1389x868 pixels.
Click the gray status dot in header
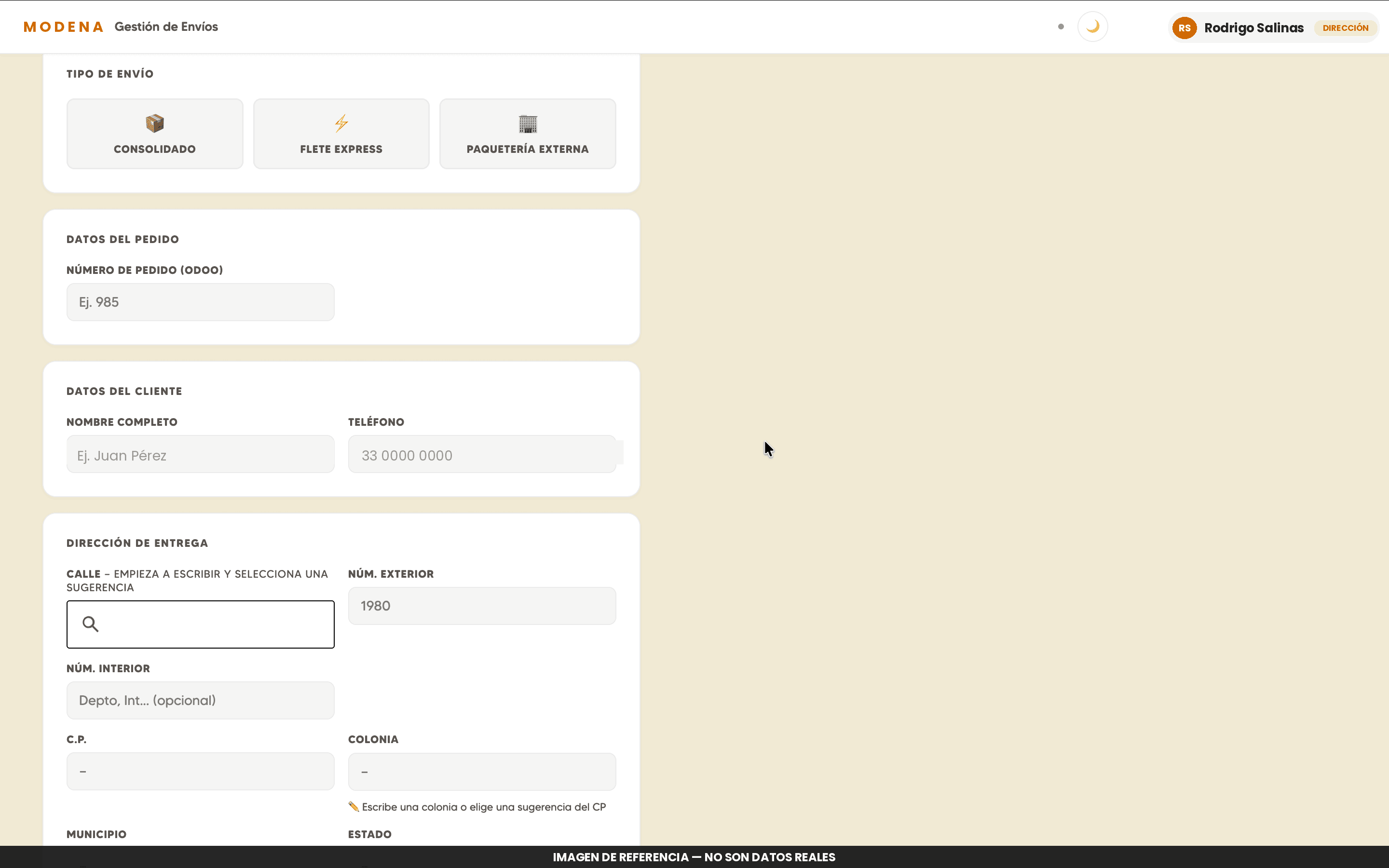[x=1061, y=27]
